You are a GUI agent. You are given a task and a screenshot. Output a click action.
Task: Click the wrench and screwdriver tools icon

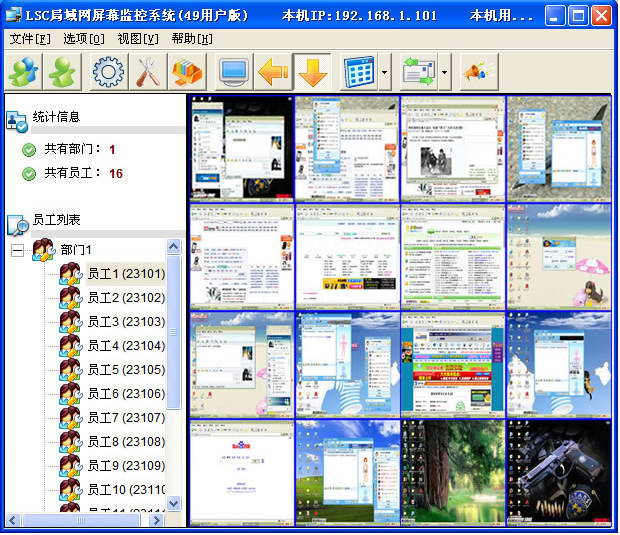[x=147, y=72]
